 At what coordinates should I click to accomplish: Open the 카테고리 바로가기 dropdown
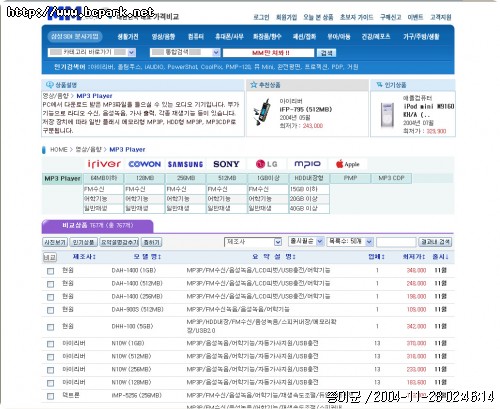[92, 52]
